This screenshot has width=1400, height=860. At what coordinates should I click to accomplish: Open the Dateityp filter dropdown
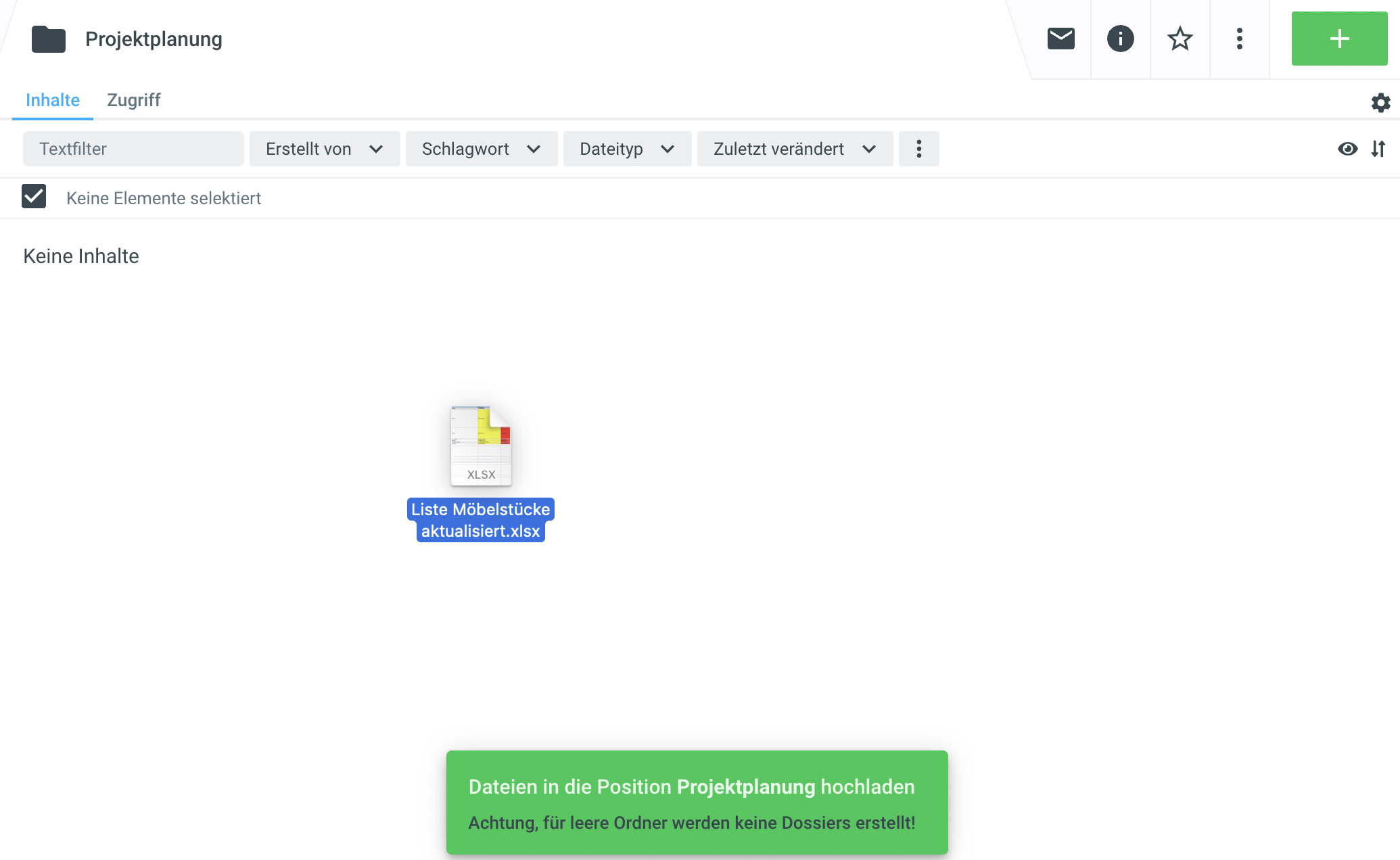click(x=627, y=149)
